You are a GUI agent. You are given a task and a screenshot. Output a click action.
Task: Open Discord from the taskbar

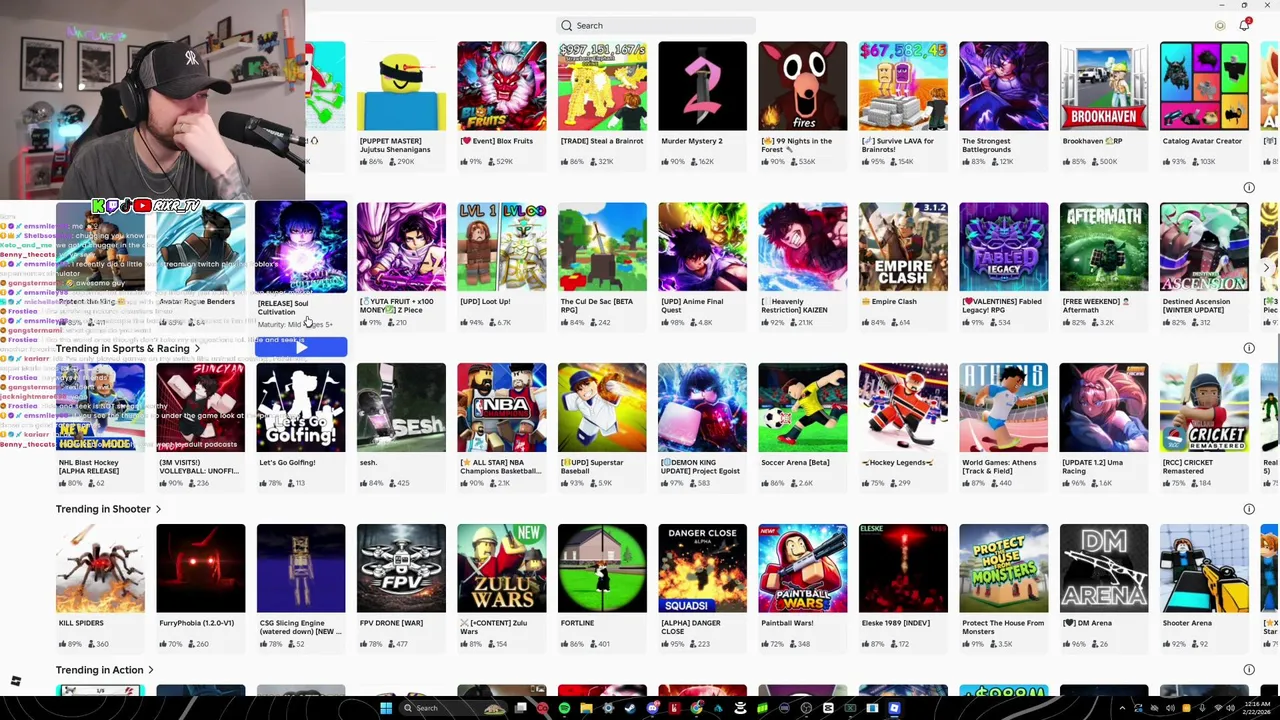click(653, 708)
